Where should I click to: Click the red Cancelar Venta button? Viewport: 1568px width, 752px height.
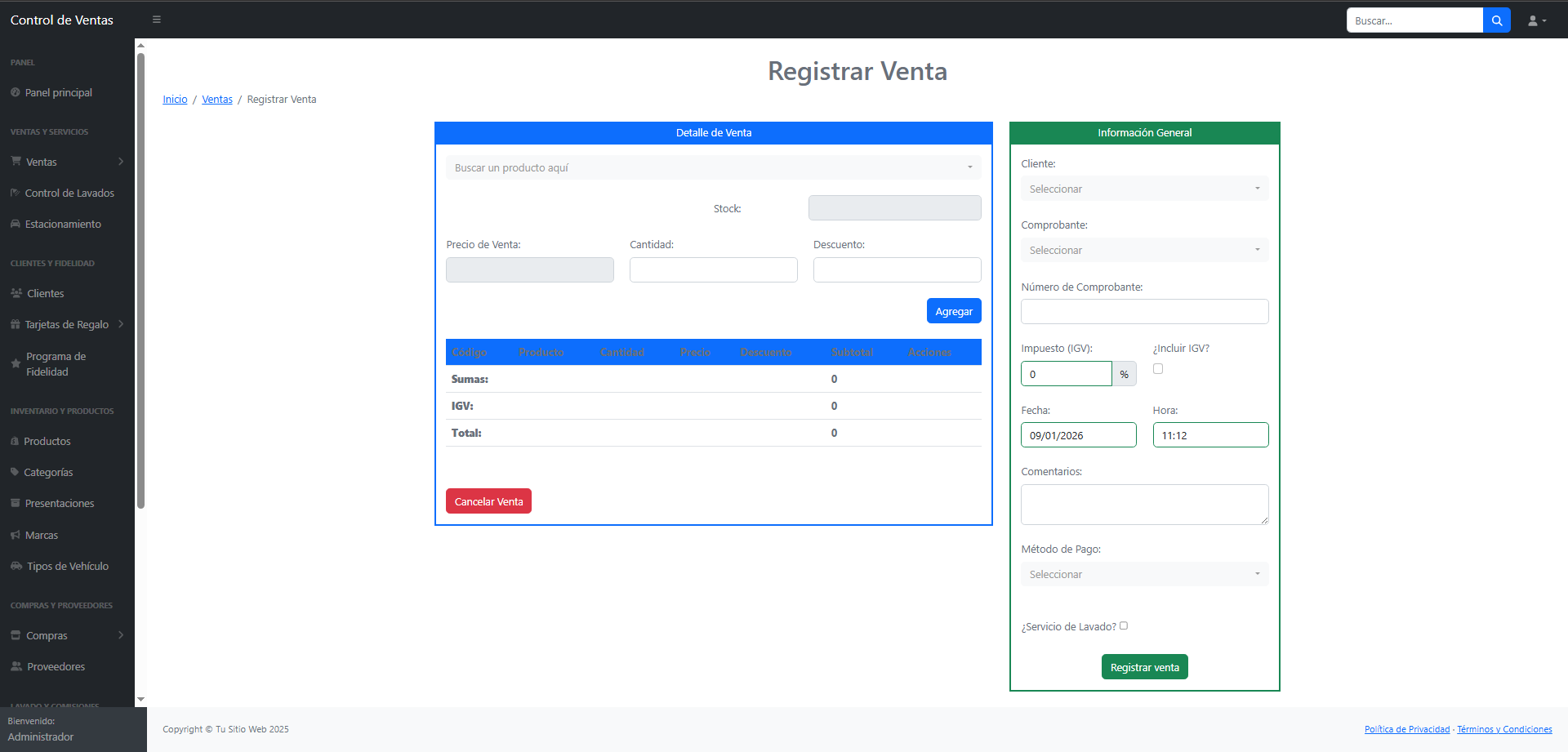(488, 501)
